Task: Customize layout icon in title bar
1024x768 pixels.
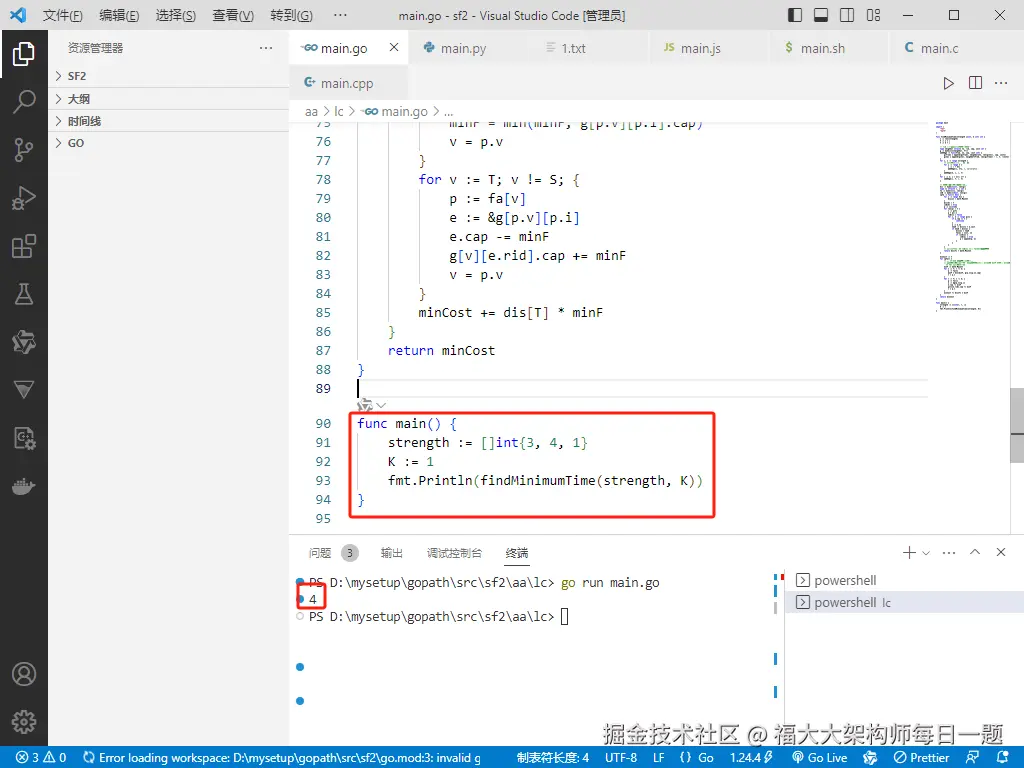Action: coord(873,15)
